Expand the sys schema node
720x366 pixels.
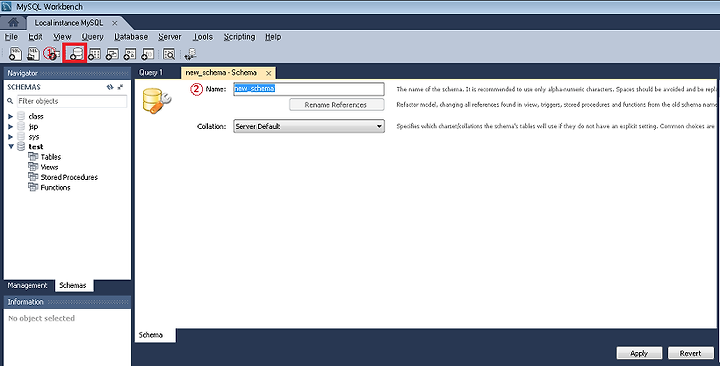[x=11, y=137]
